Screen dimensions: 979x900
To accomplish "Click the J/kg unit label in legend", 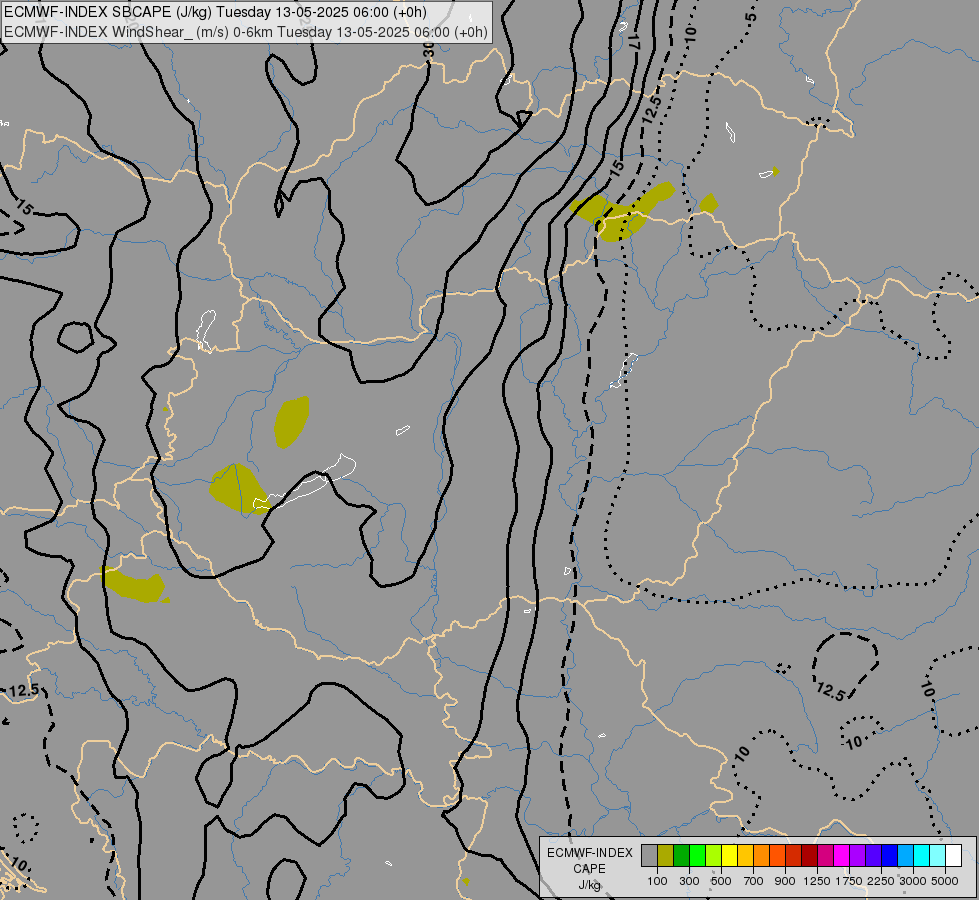I will pos(589,885).
